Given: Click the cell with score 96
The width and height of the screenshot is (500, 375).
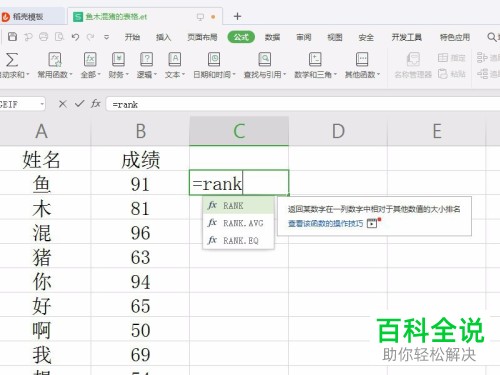Looking at the screenshot, I should pyautogui.click(x=140, y=232).
